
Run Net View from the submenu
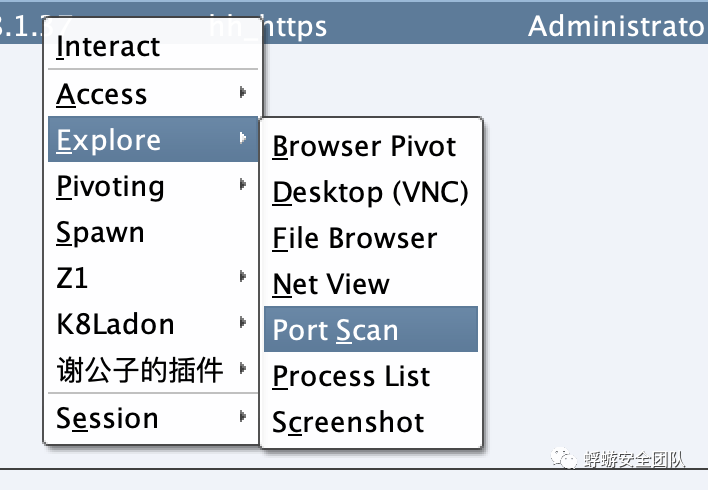coord(330,284)
